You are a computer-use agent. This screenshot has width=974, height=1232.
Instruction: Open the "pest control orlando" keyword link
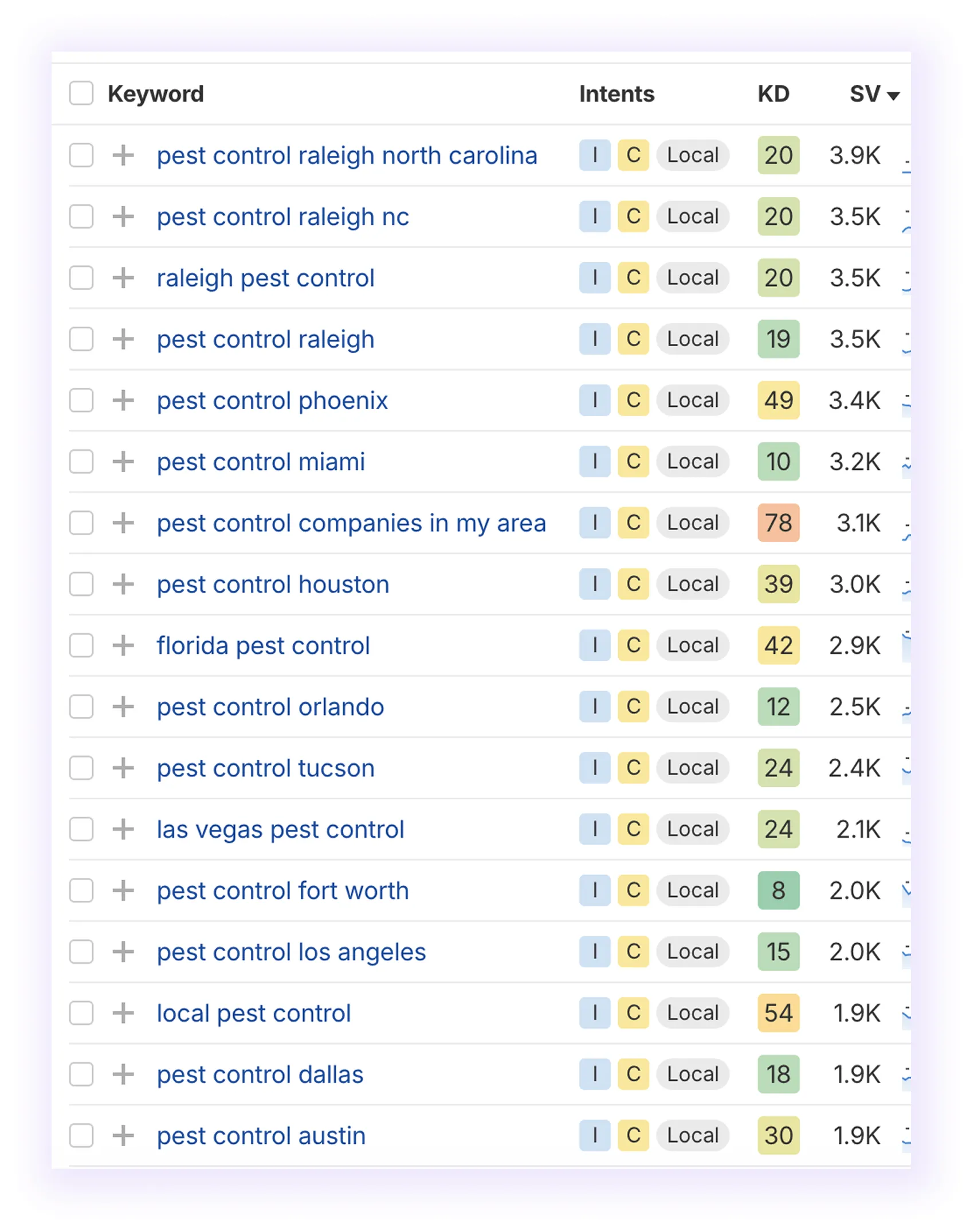pyautogui.click(x=270, y=707)
